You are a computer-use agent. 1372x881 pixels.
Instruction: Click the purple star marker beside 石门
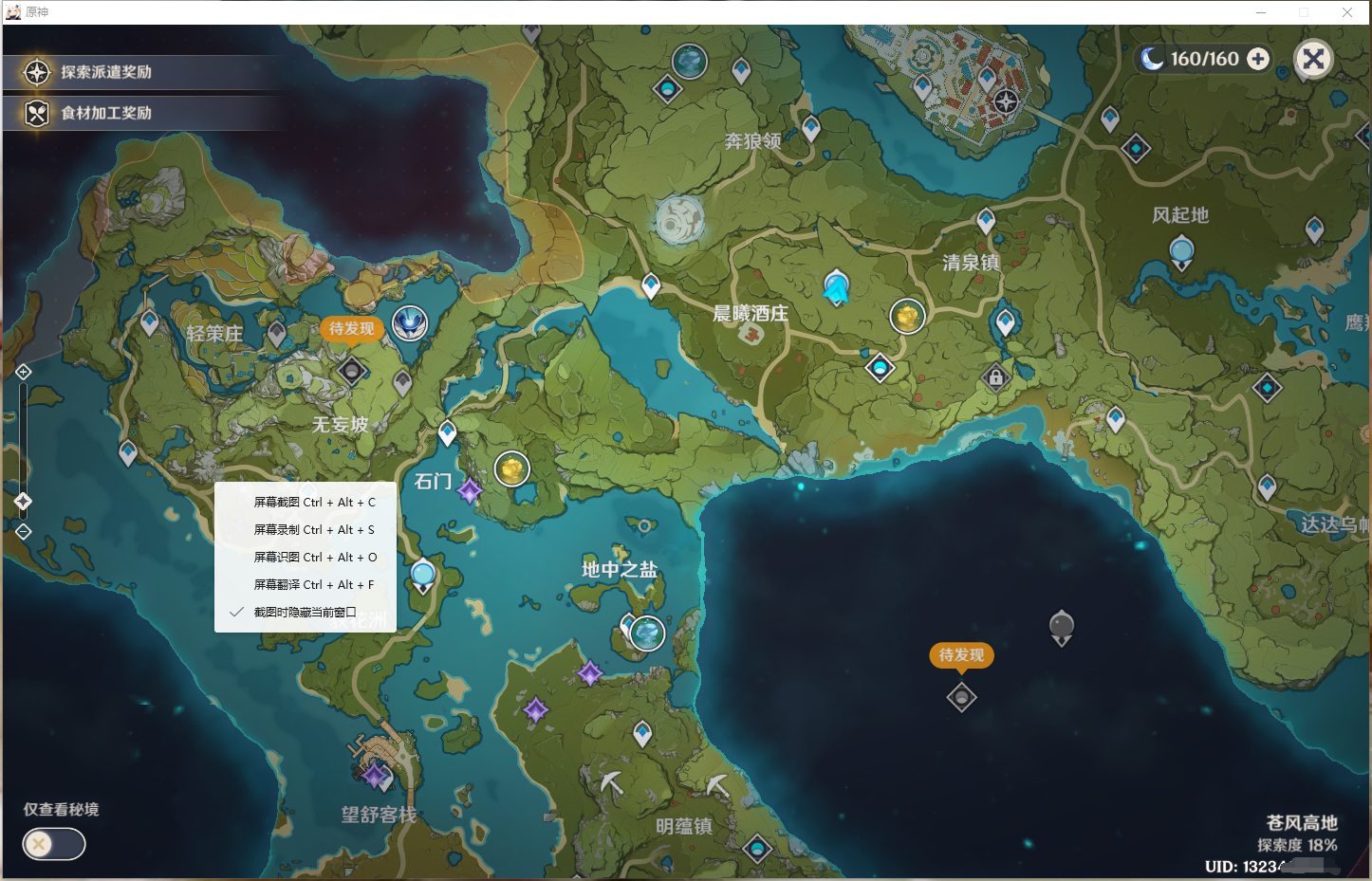(x=470, y=490)
